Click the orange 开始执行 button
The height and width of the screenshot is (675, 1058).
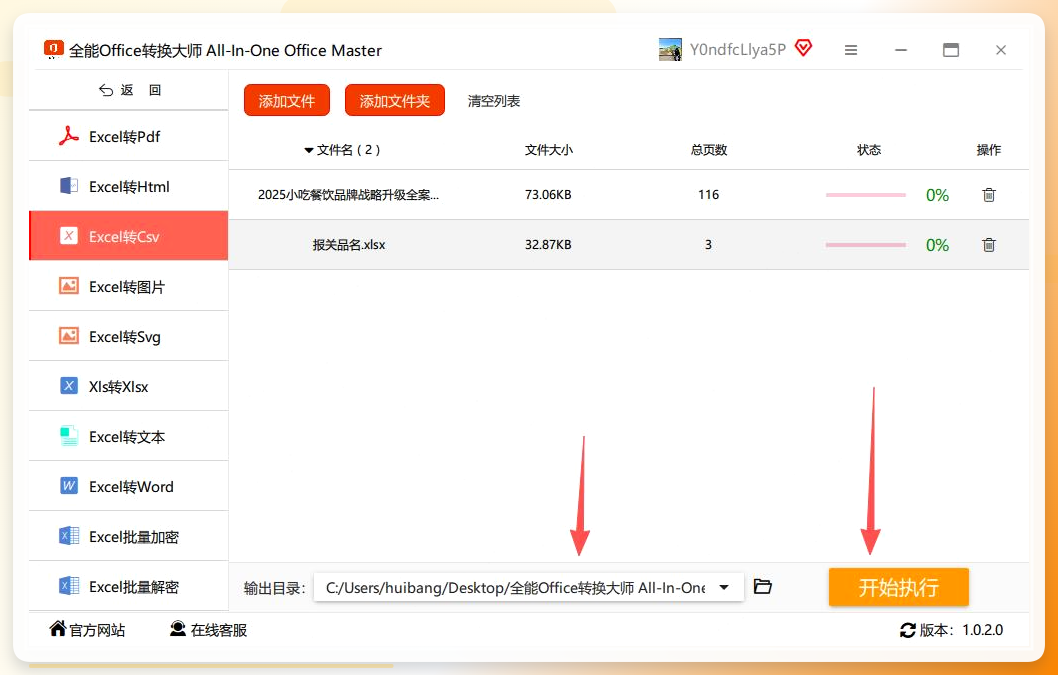pos(899,587)
